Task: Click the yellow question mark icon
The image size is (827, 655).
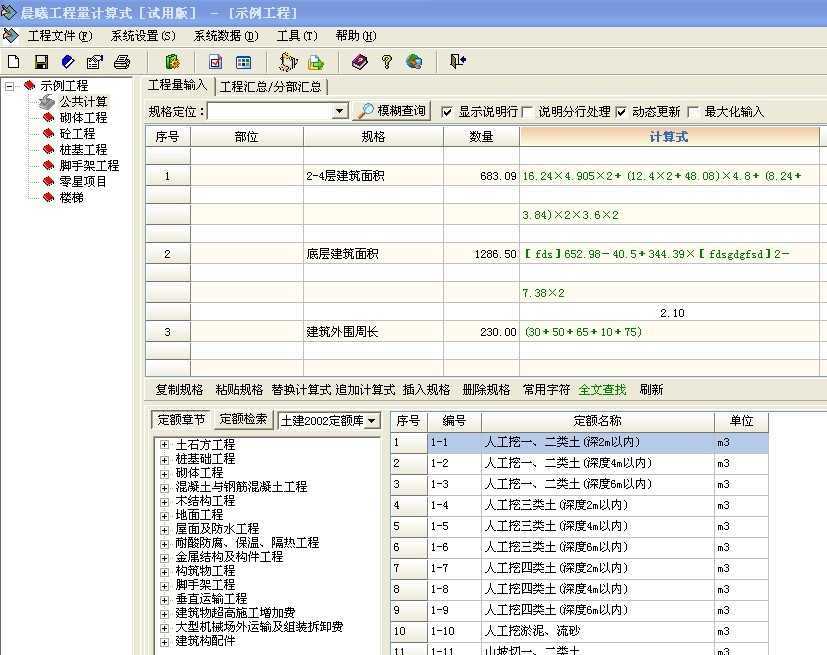Action: click(x=387, y=62)
